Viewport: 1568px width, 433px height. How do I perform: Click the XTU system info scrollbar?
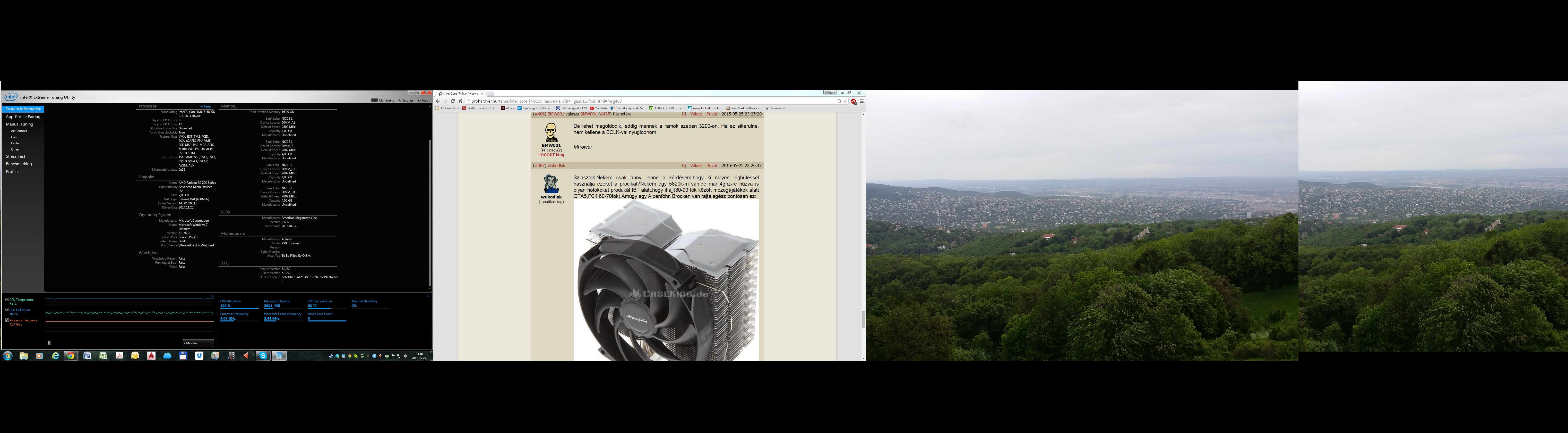tap(430, 213)
